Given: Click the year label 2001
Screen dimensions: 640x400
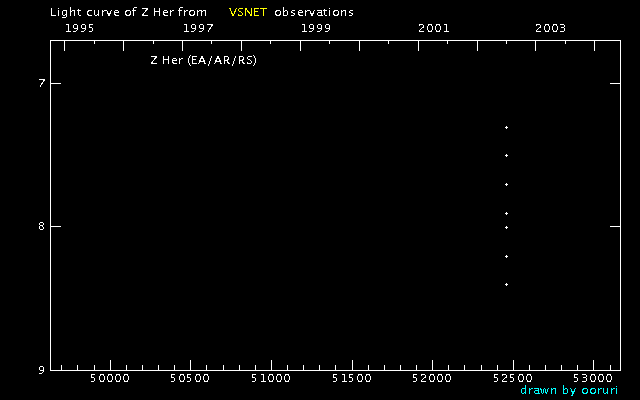Looking at the screenshot, I should 433,28.
